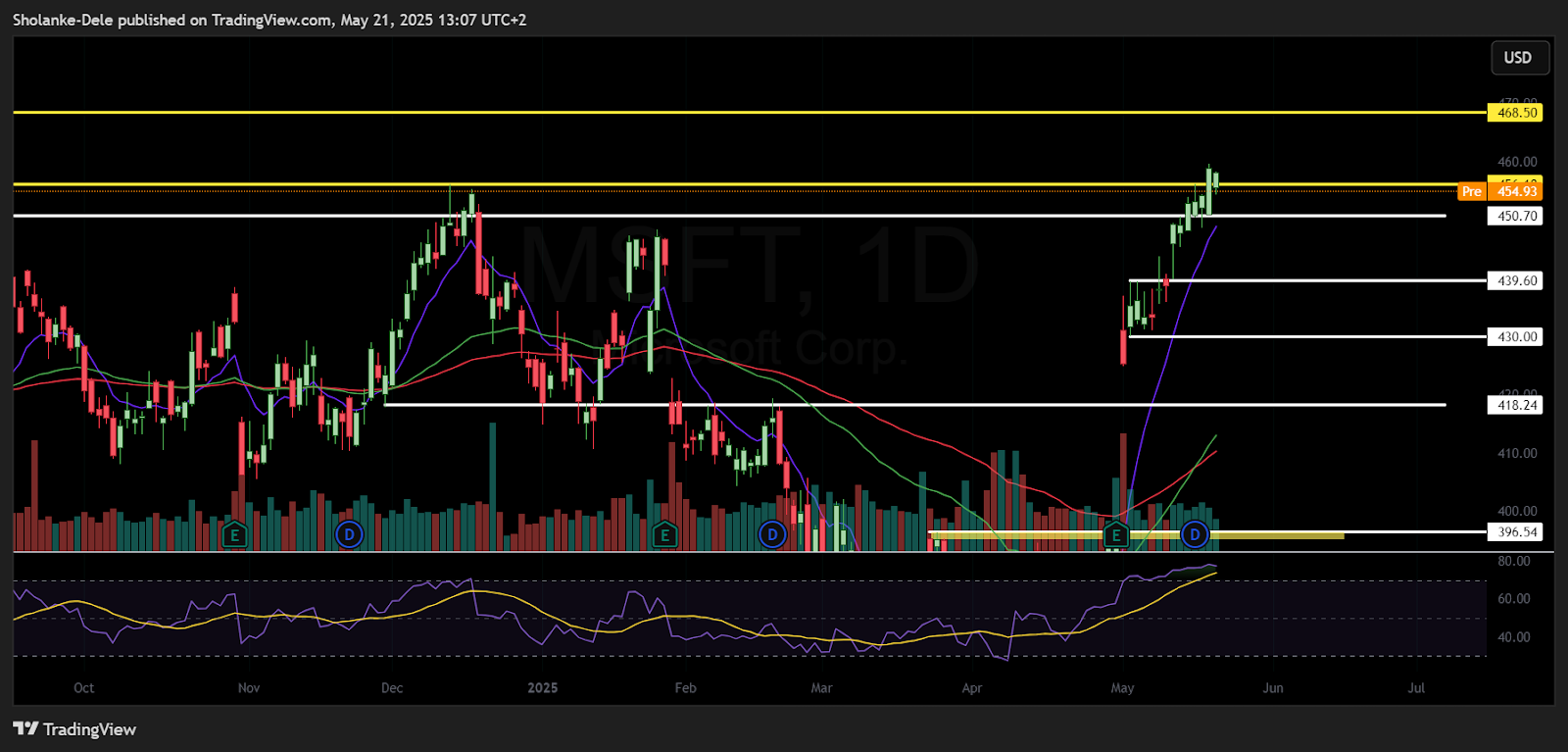
Task: Click the May label on time axis
Action: coord(1123,687)
